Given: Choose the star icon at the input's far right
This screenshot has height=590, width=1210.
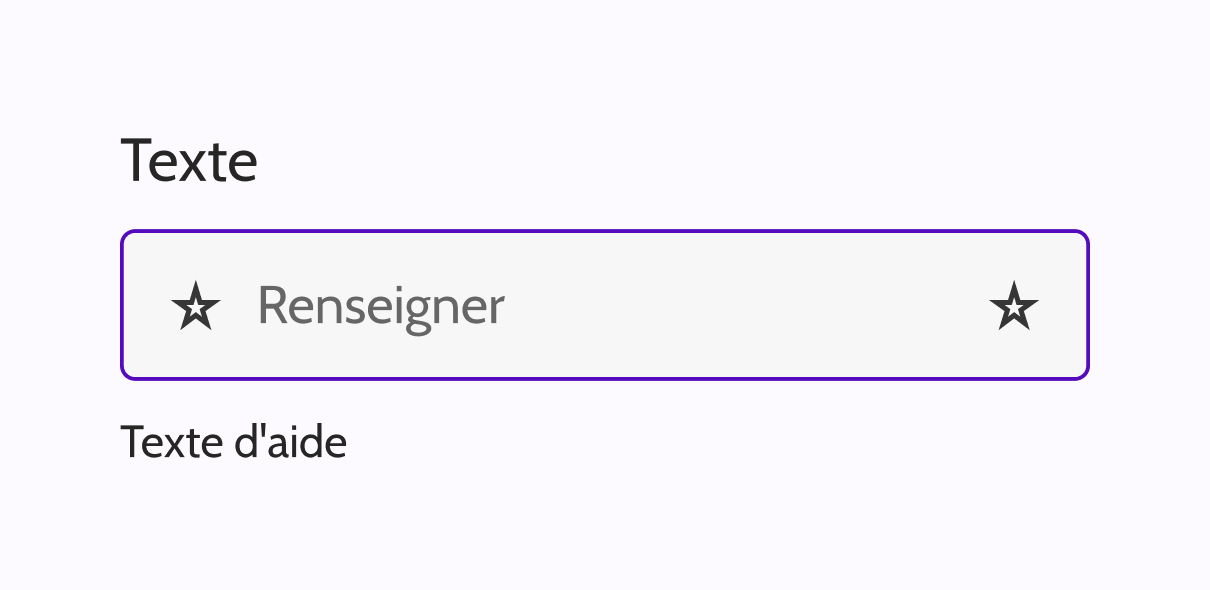Looking at the screenshot, I should pyautogui.click(x=1014, y=306).
